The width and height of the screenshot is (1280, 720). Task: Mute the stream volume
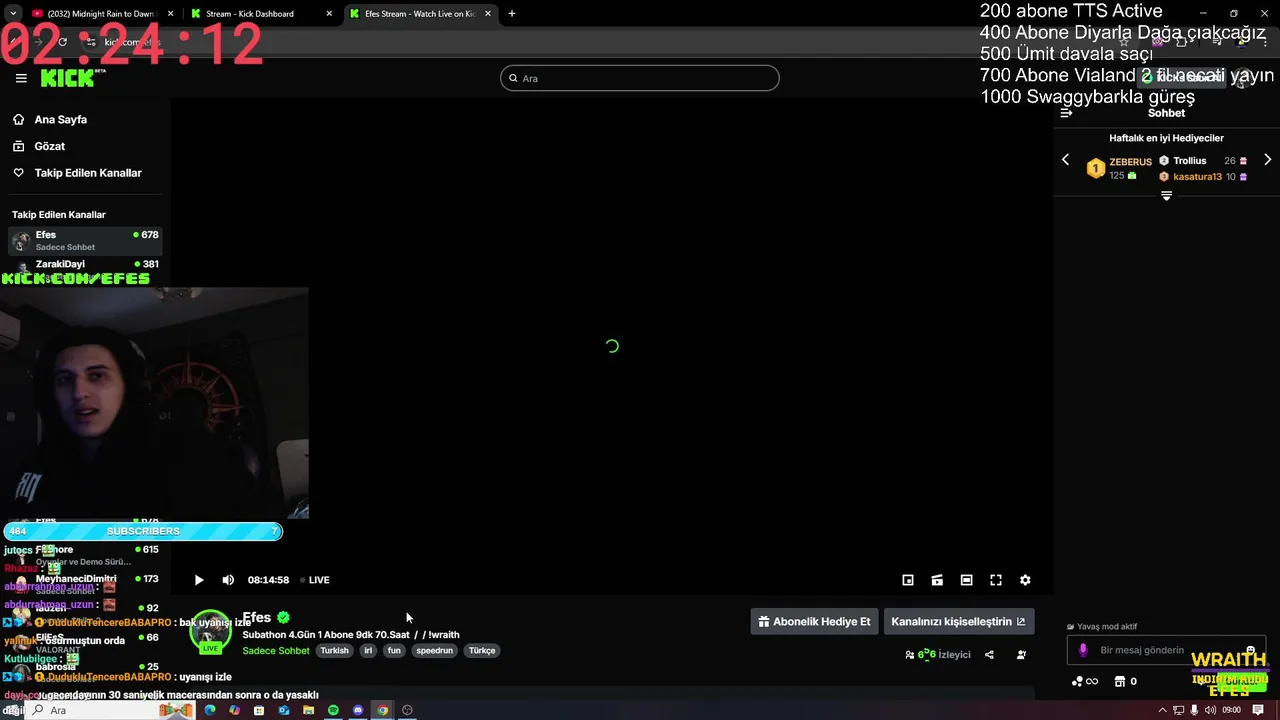(228, 580)
